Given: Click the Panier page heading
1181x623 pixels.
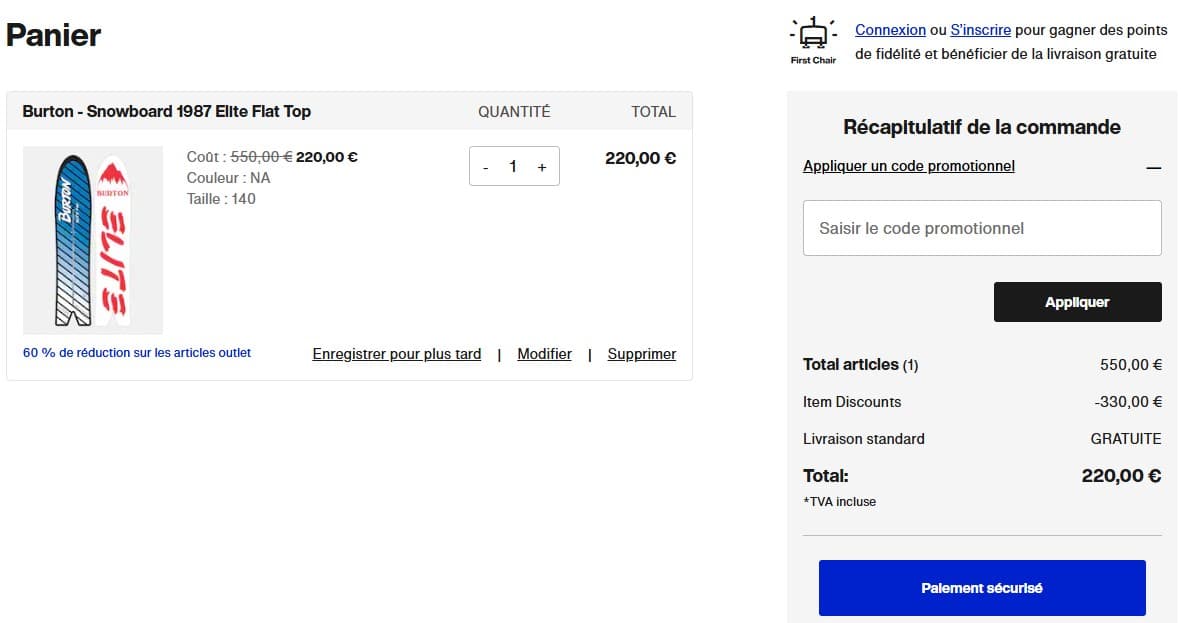Looking at the screenshot, I should click(54, 36).
